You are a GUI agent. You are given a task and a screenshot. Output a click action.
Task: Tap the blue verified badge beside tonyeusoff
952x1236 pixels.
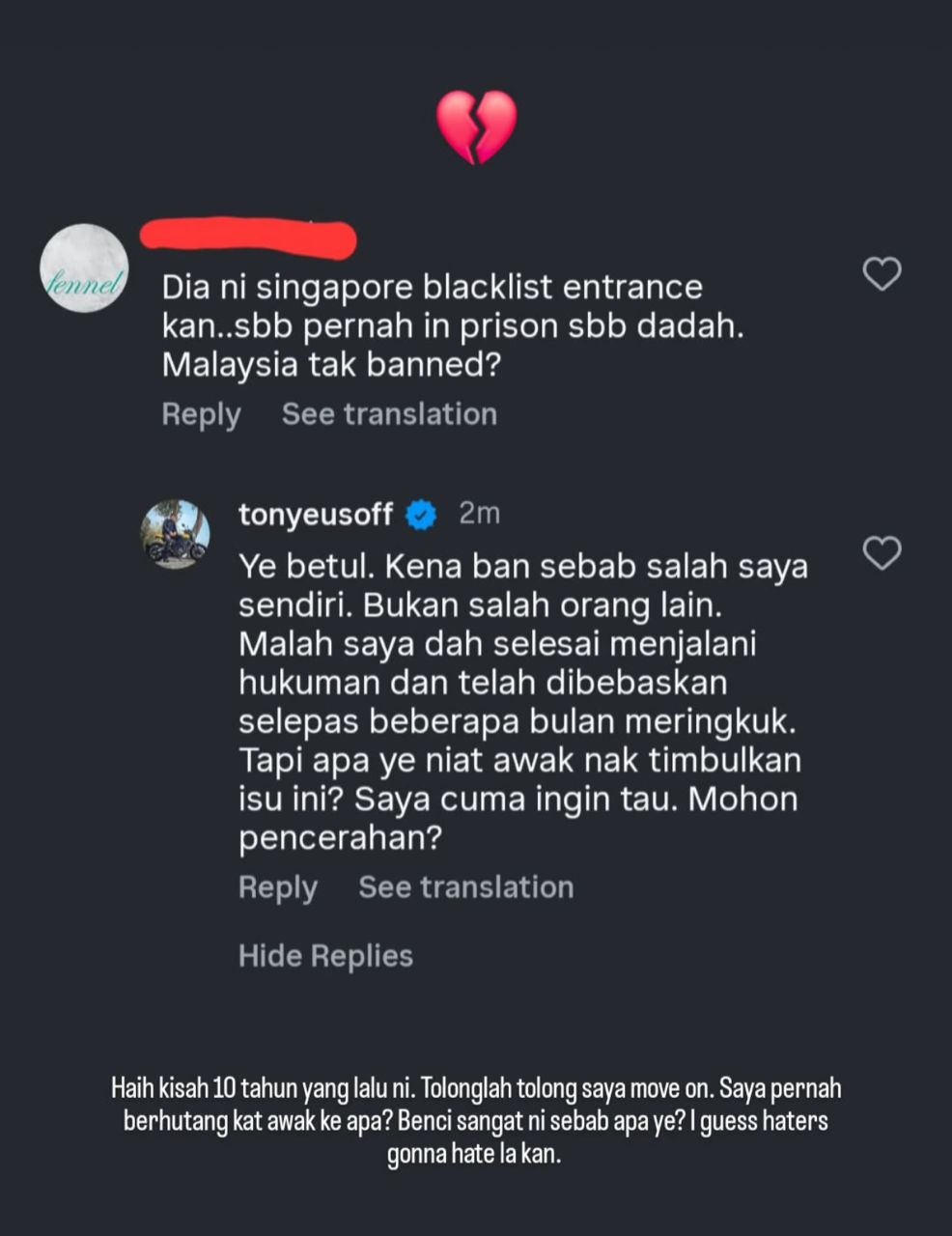[421, 515]
